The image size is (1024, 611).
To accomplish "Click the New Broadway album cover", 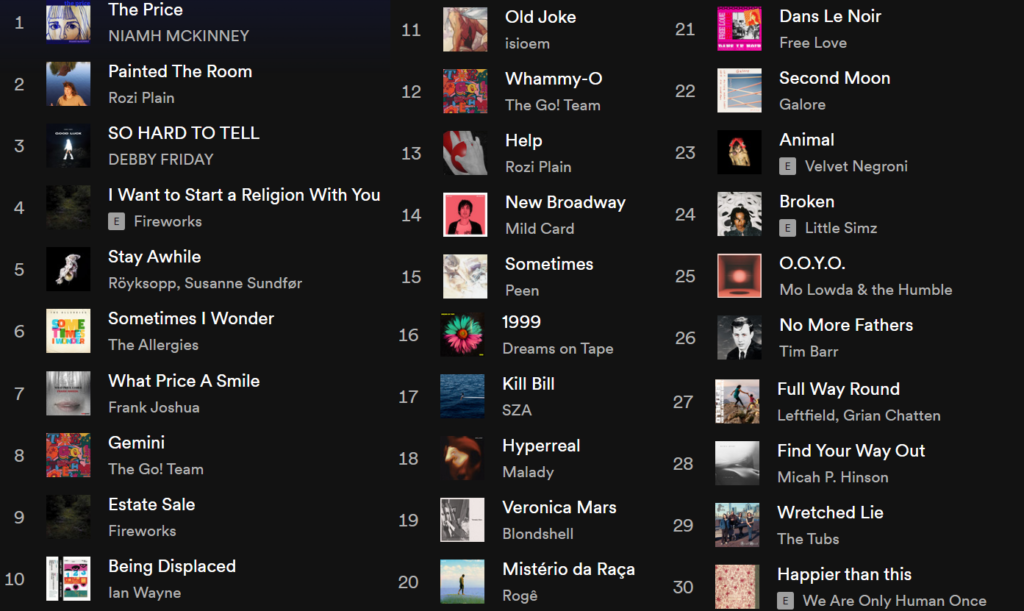I will coord(465,214).
